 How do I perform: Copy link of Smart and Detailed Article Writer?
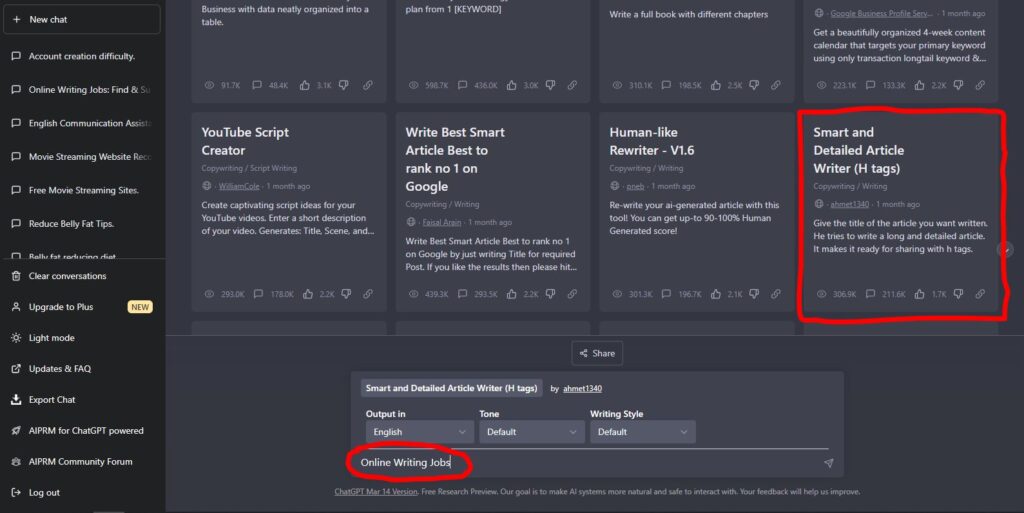click(x=980, y=294)
